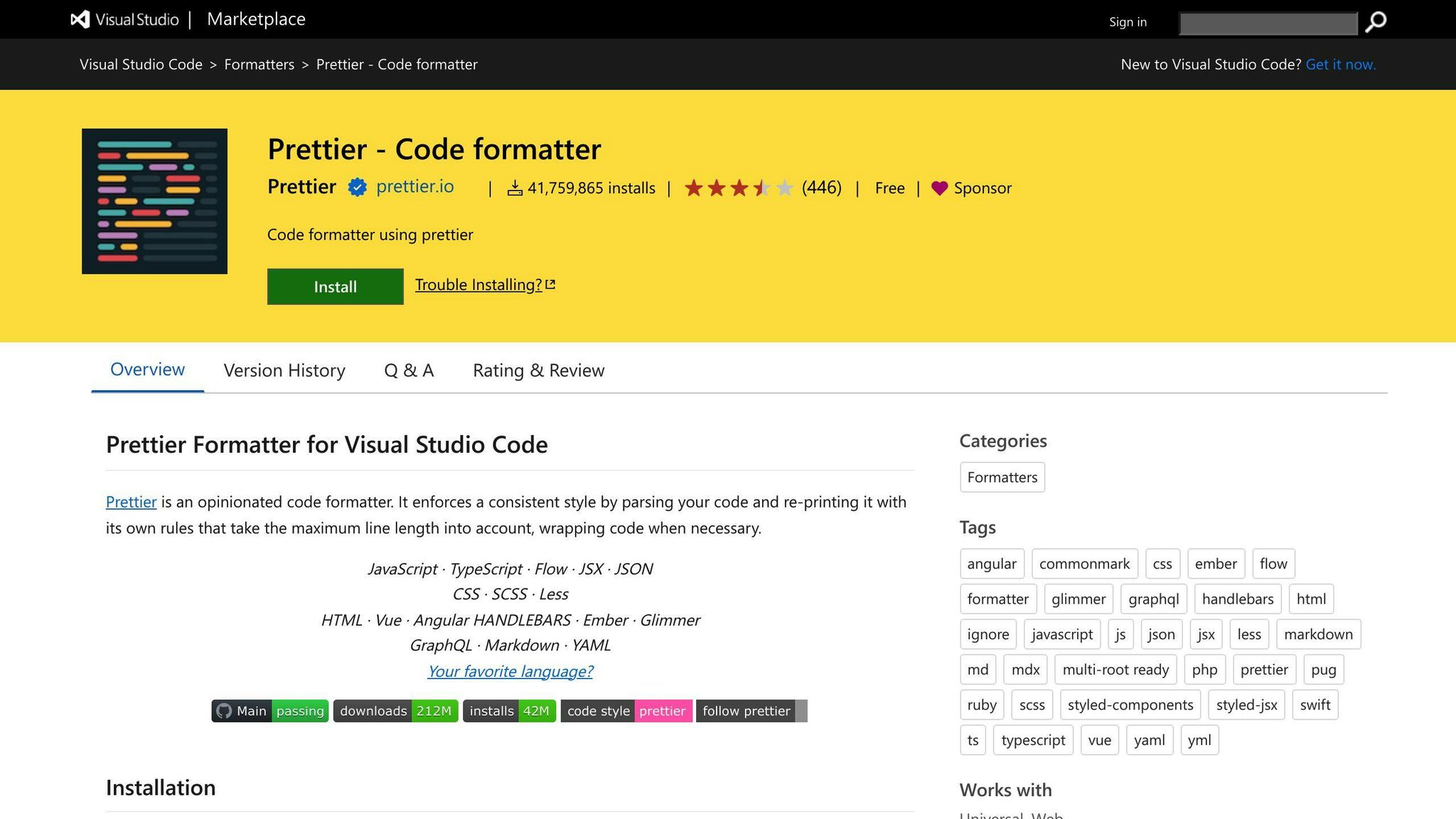Select the typescript tag
This screenshot has height=819, width=1456.
pos(1033,739)
